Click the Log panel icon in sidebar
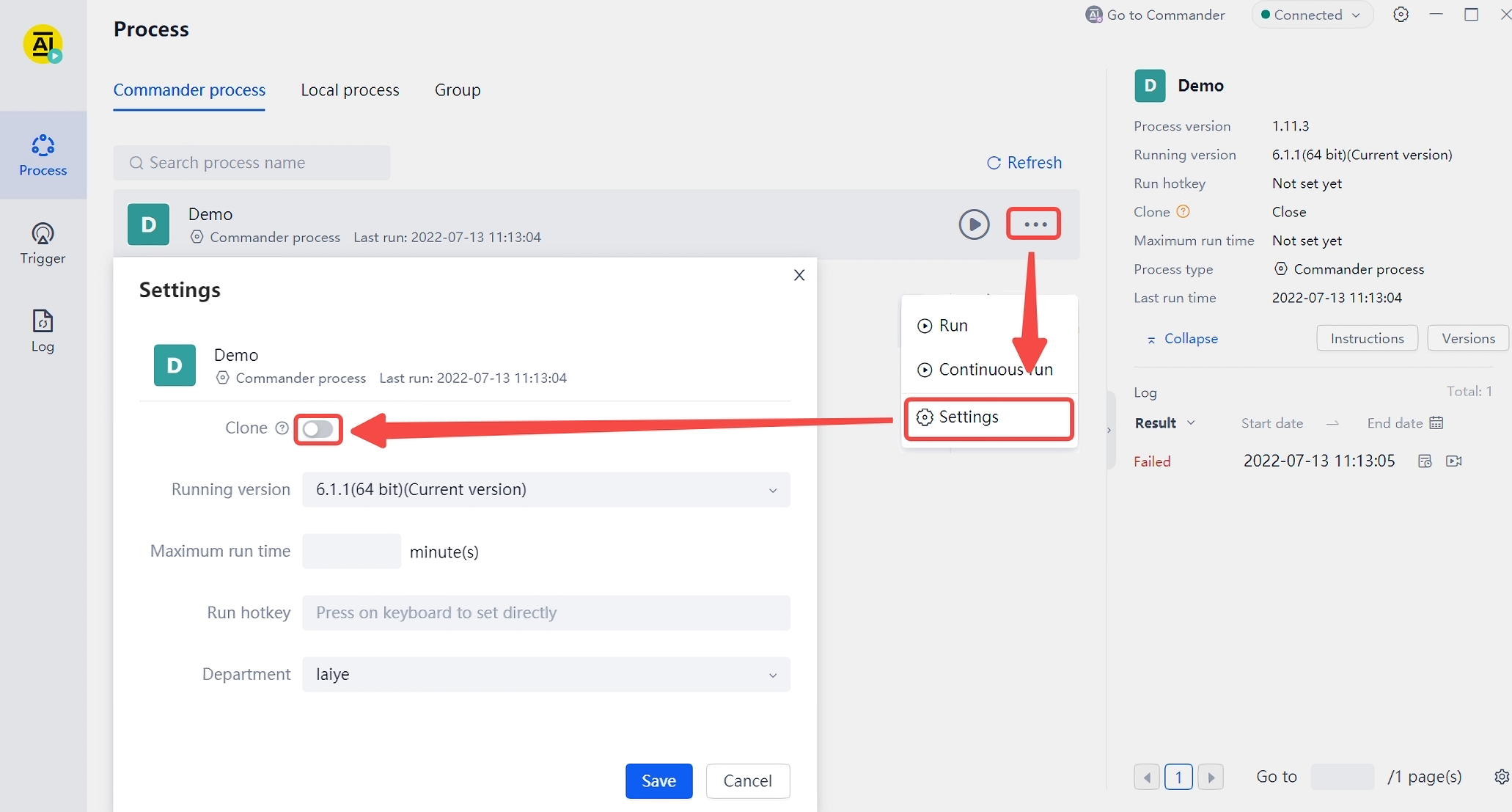The width and height of the screenshot is (1512, 812). 42,332
